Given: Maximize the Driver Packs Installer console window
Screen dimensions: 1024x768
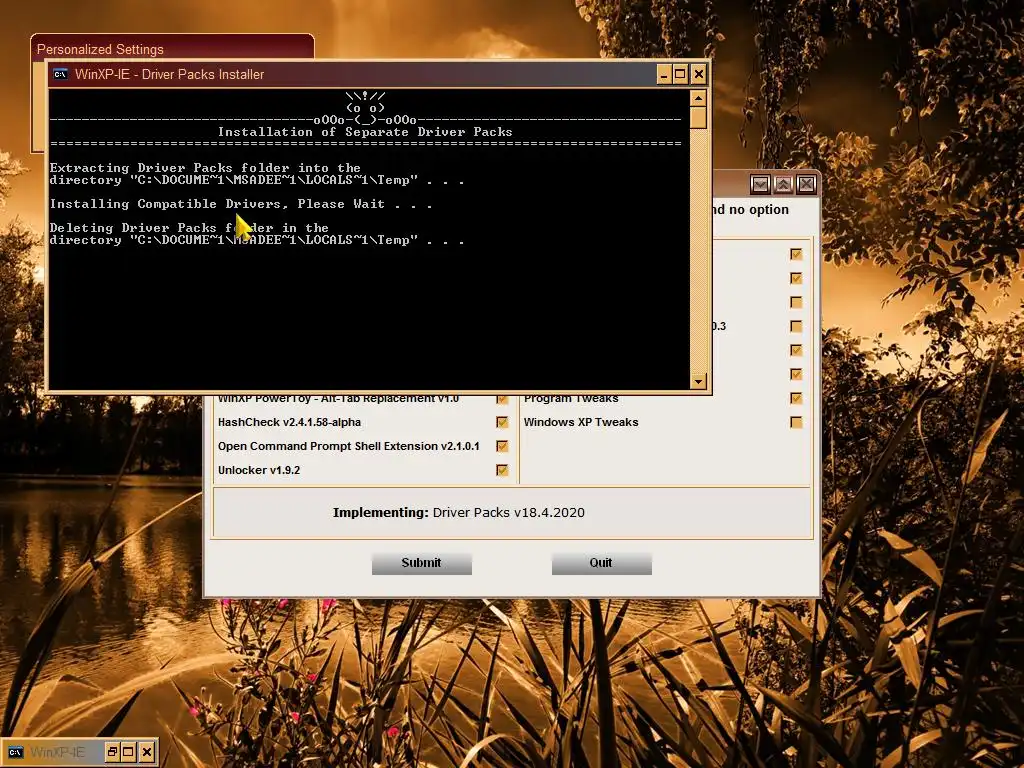Looking at the screenshot, I should pyautogui.click(x=680, y=74).
